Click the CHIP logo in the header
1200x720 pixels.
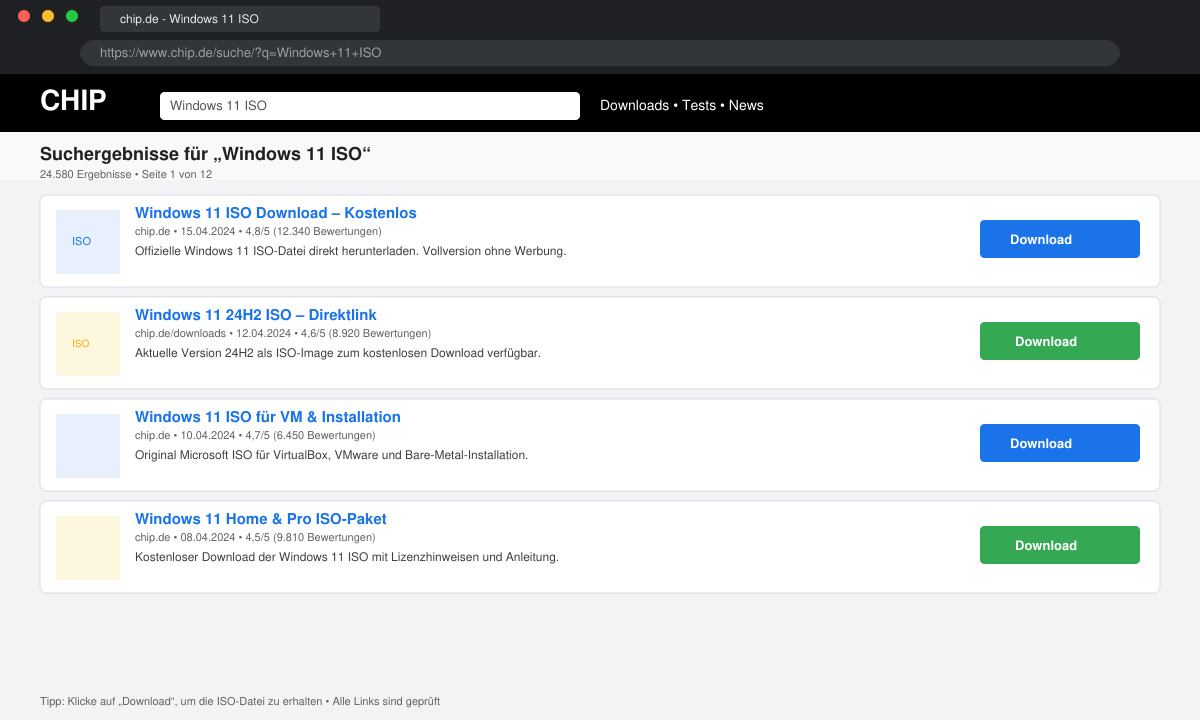[x=73, y=101]
